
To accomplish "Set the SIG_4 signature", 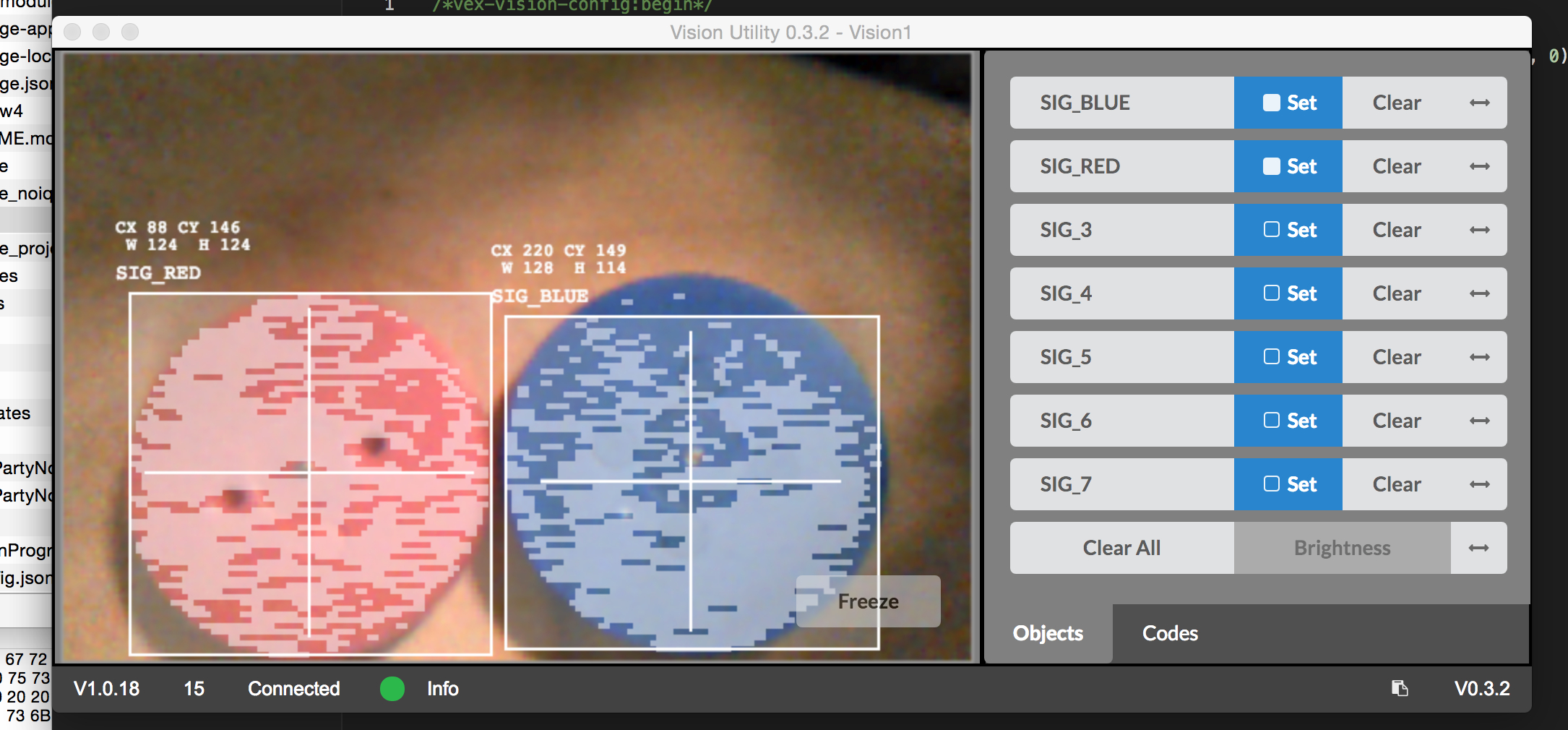I will click(x=1288, y=293).
